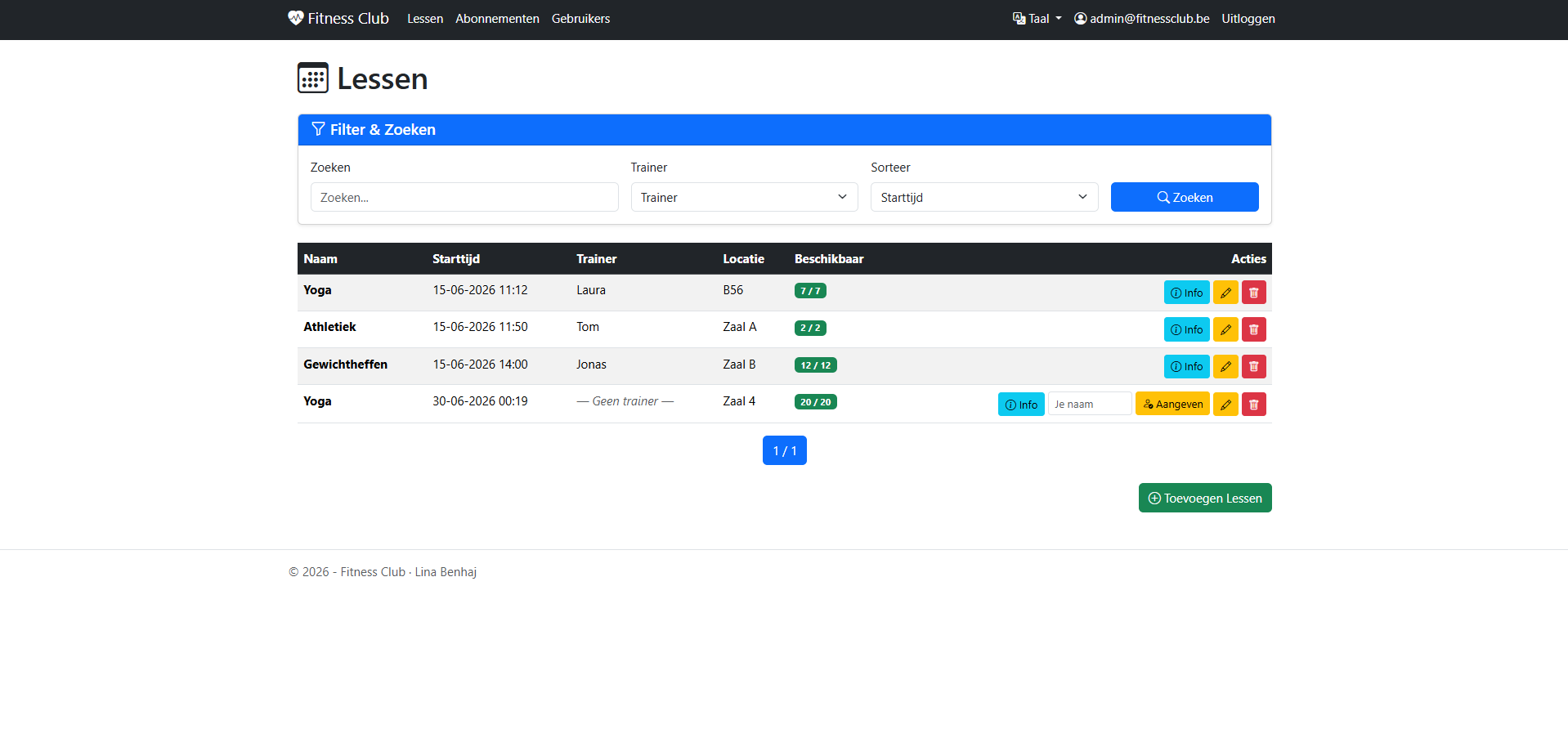Open the Sorteer Starttijd dropdown
This screenshot has width=1568, height=738.
[x=984, y=197]
